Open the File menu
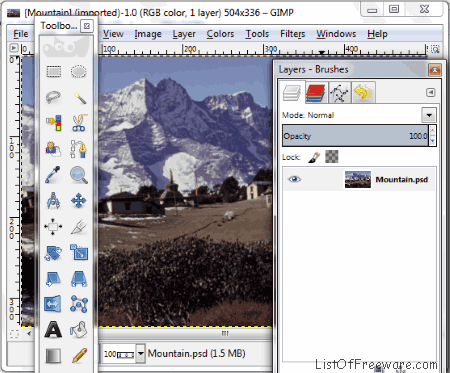 point(21,34)
